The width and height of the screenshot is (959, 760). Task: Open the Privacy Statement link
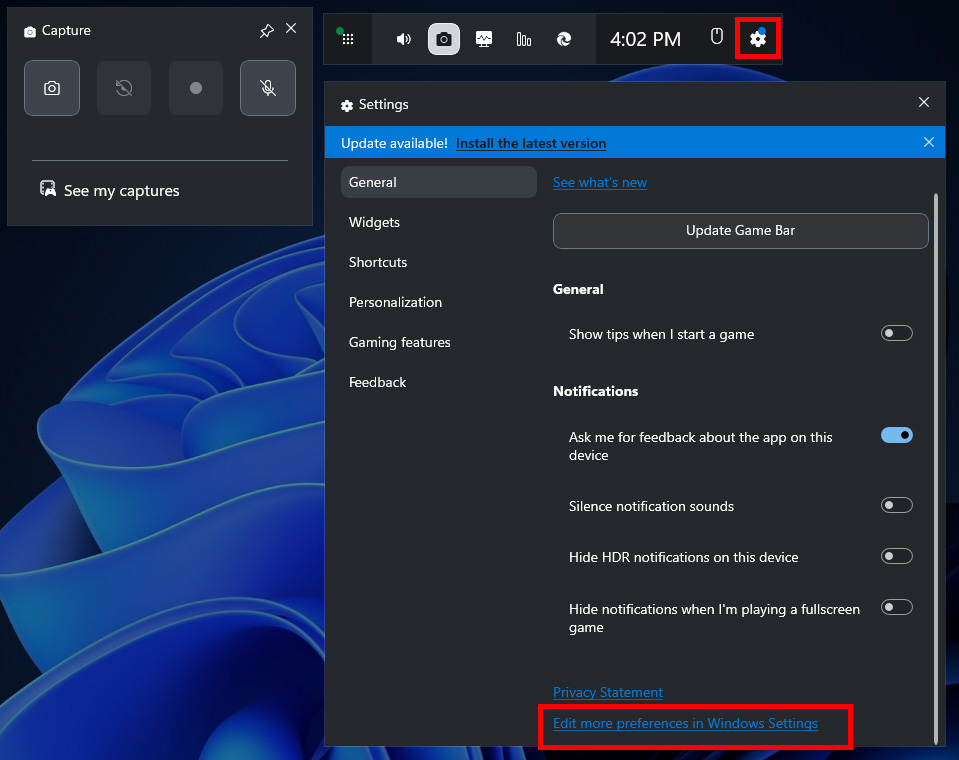(608, 692)
